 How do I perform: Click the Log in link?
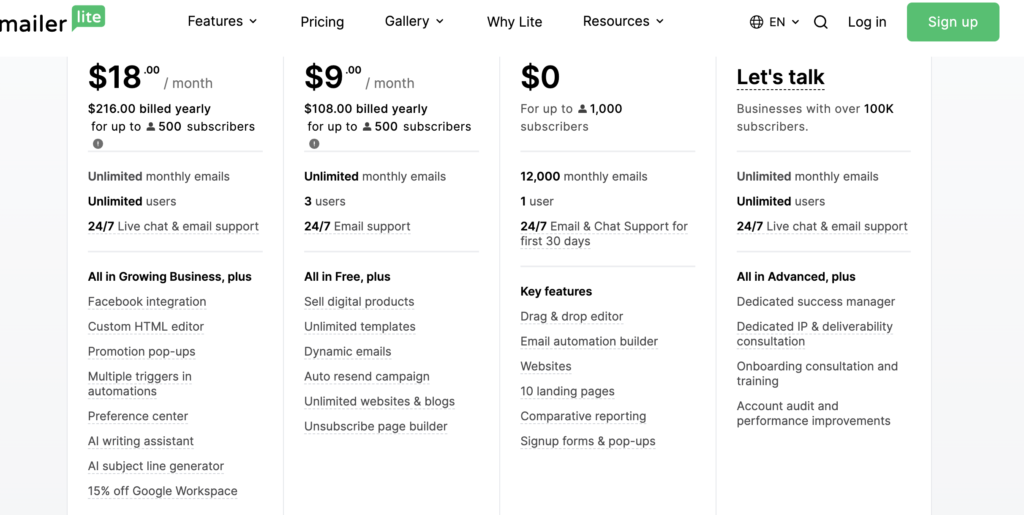coord(866,22)
